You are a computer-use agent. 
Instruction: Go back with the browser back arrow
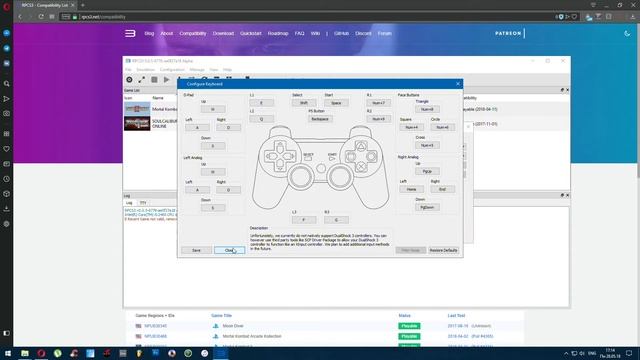[x=20, y=17]
